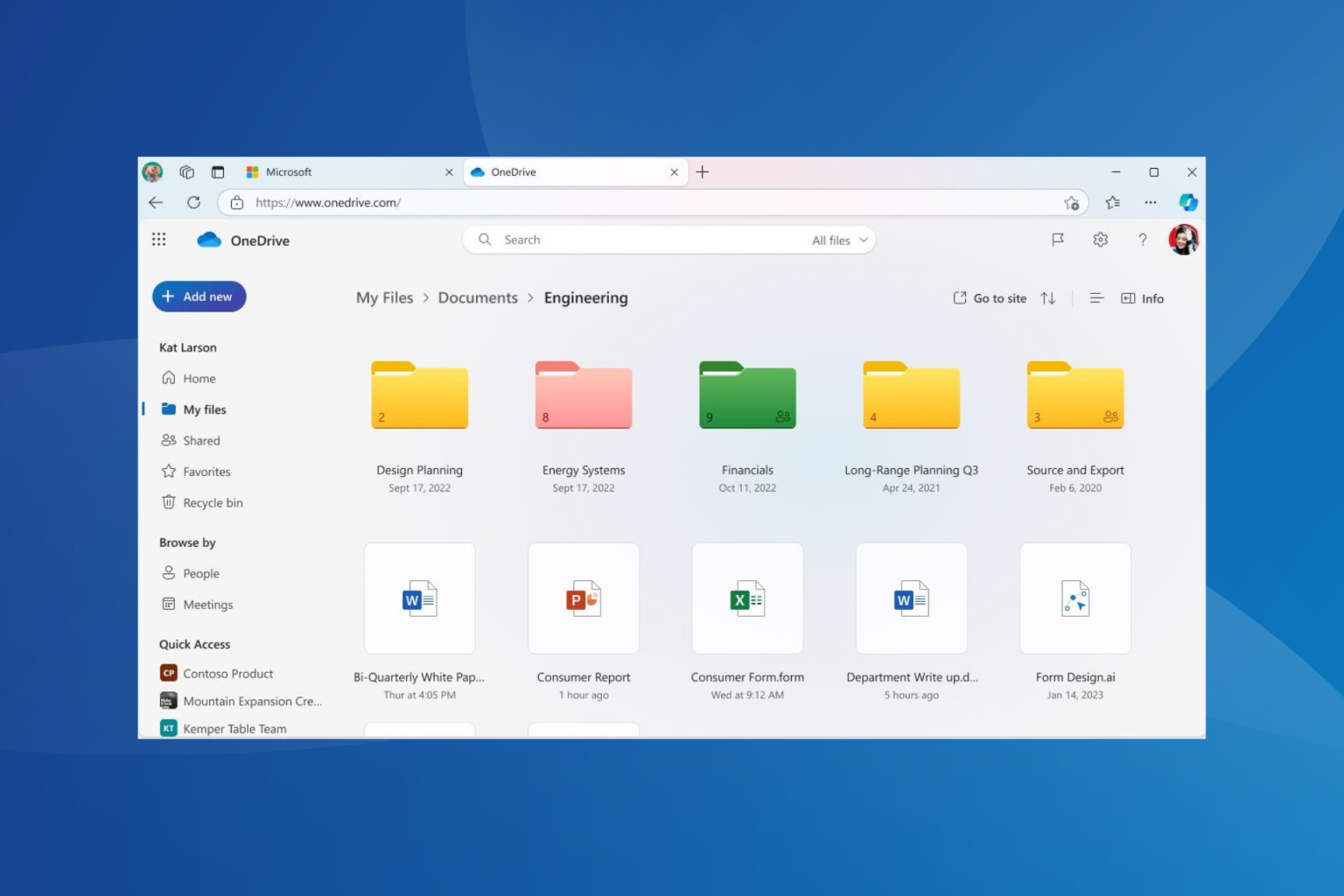This screenshot has height=896, width=1344.
Task: Click the browser address bar
Action: 525,202
